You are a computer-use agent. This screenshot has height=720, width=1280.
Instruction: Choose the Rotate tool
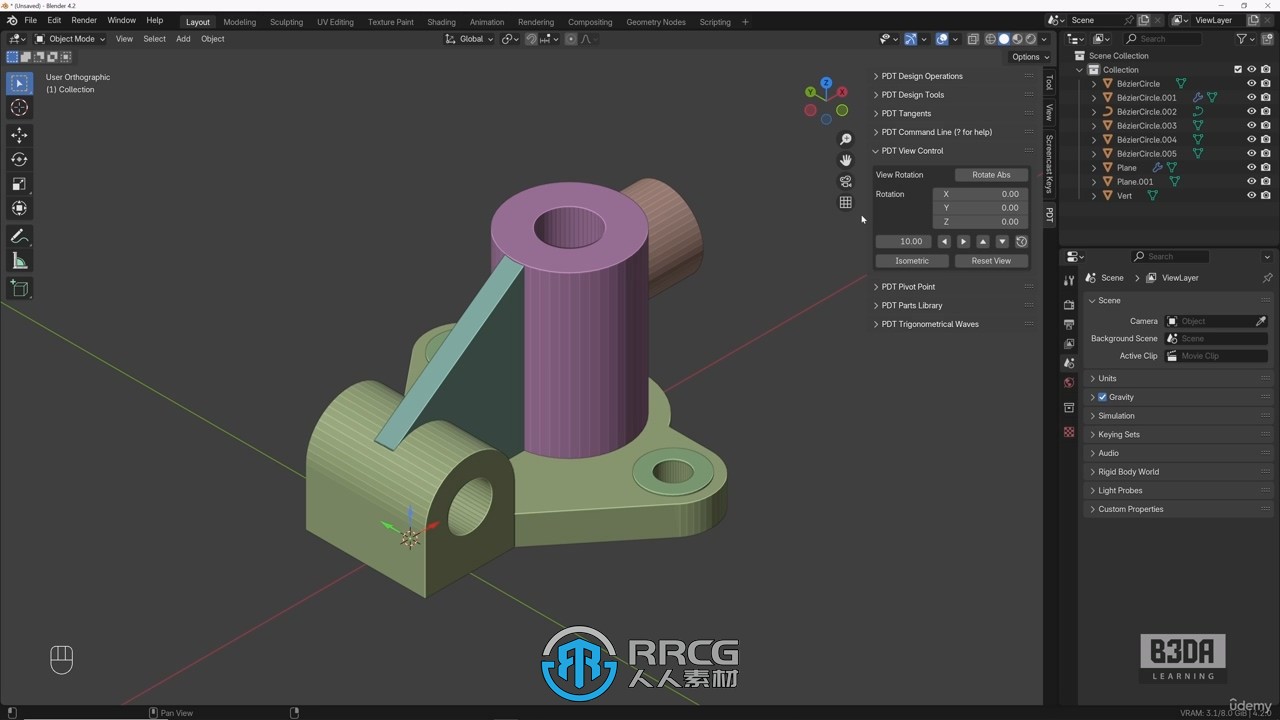click(x=19, y=159)
